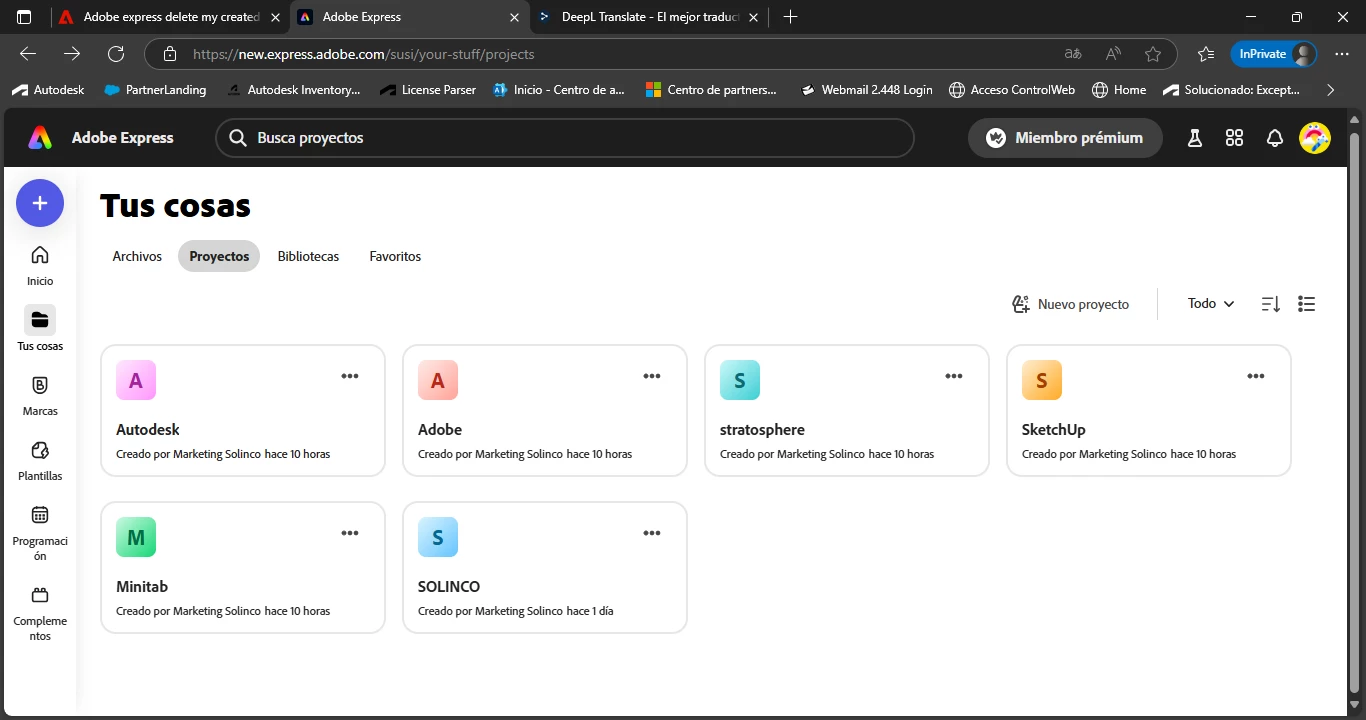The height and width of the screenshot is (720, 1366).
Task: Click the stratosphere project letter tile
Action: coord(740,380)
